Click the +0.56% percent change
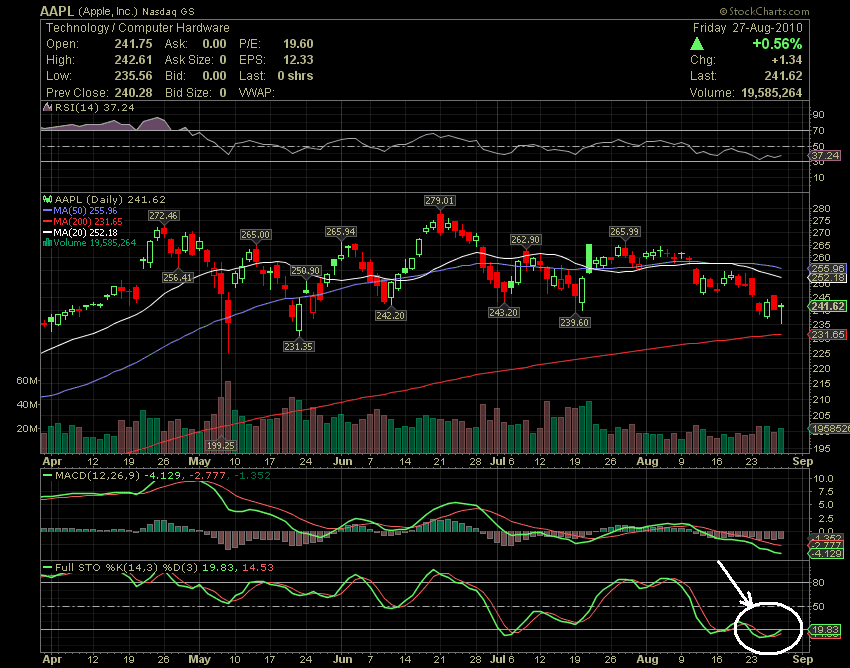Image resolution: width=850 pixels, height=668 pixels. pyautogui.click(x=777, y=44)
